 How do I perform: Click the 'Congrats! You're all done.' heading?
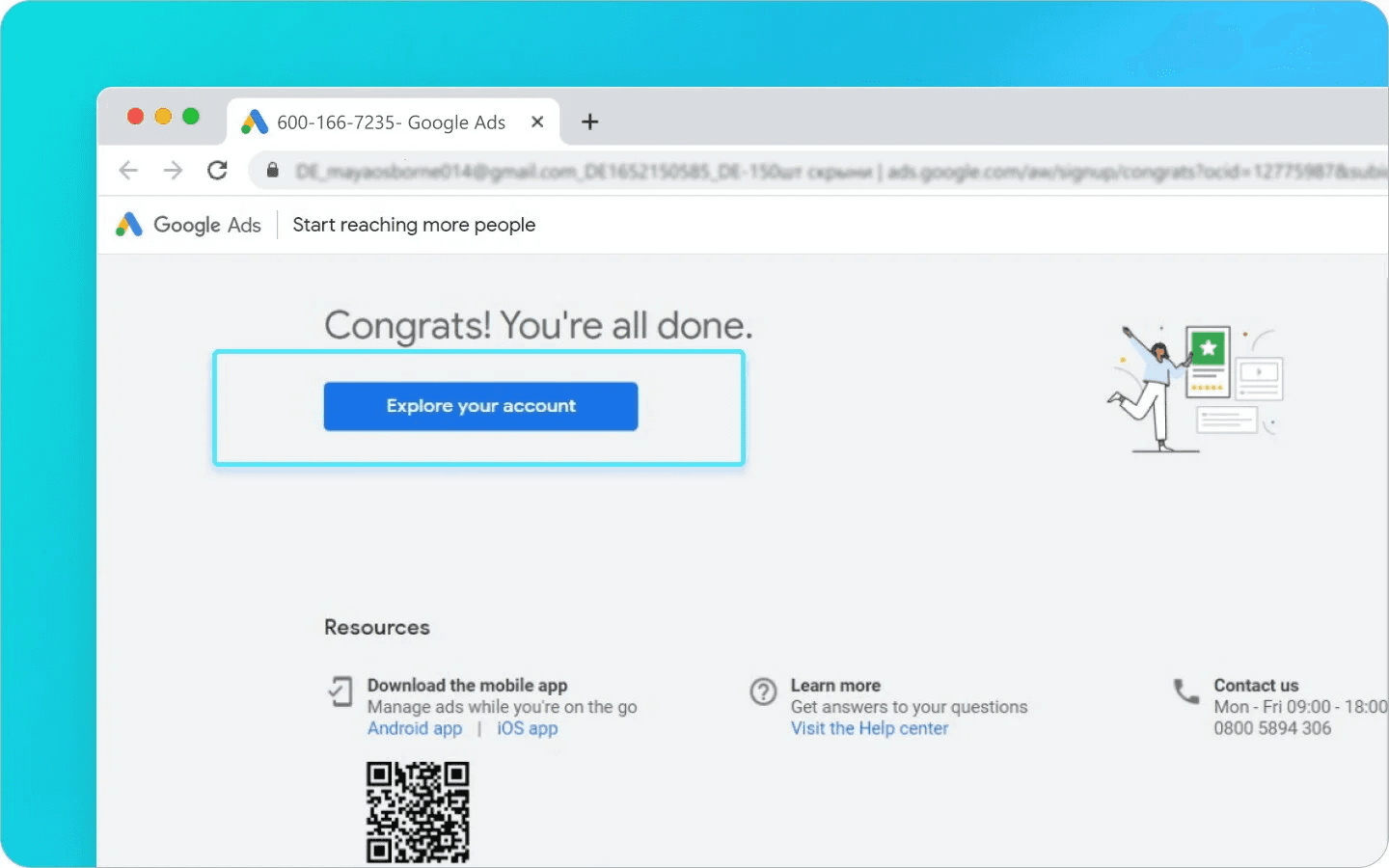coord(538,326)
